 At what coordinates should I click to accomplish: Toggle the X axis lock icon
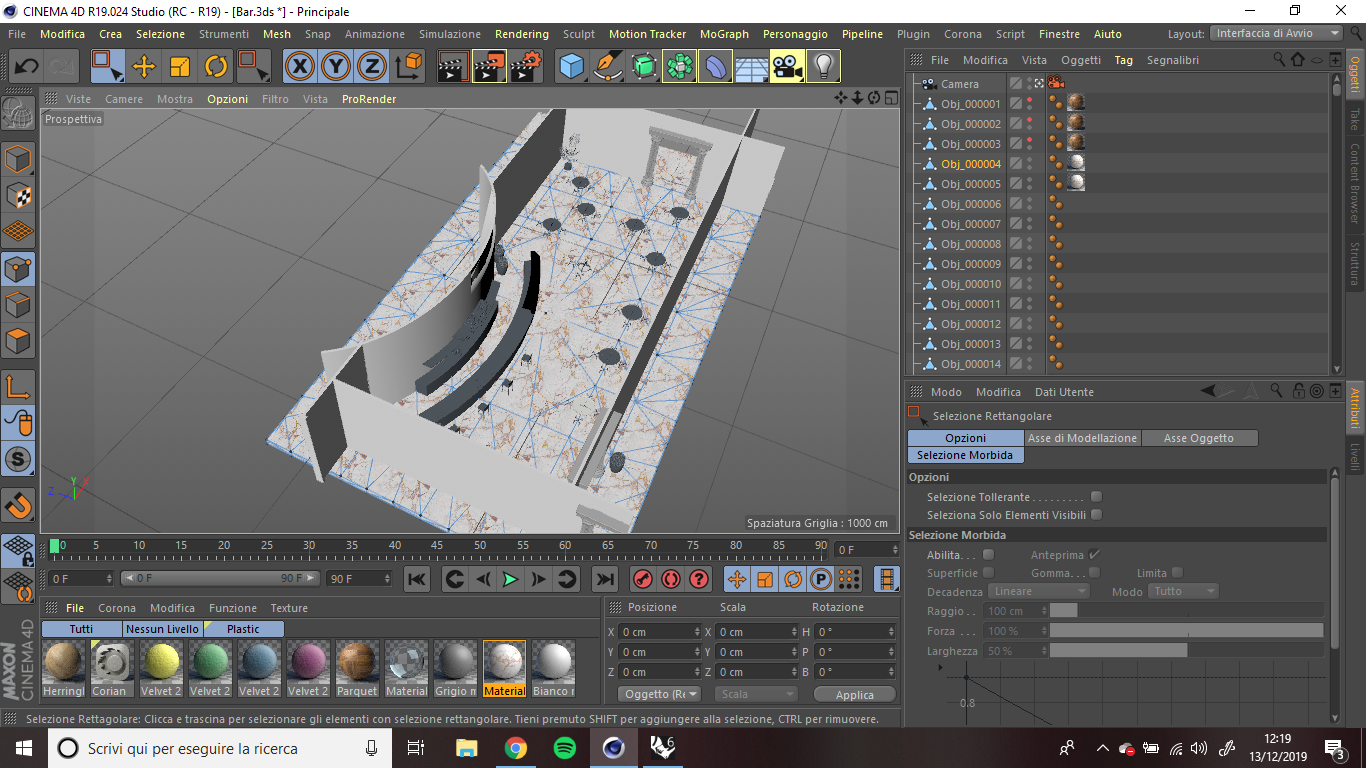click(299, 67)
